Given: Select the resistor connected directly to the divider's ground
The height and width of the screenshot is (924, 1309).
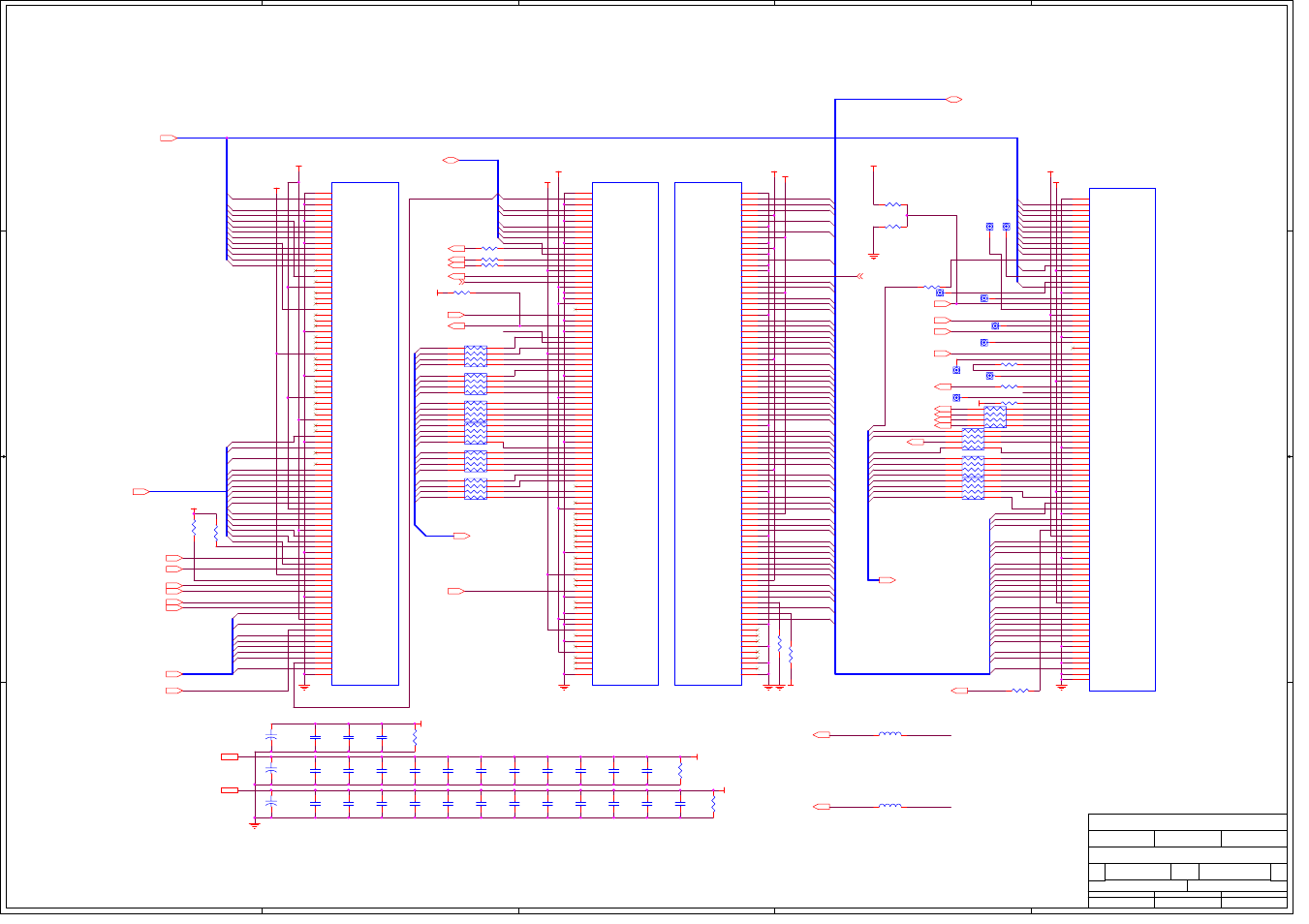Looking at the screenshot, I should pyautogui.click(x=892, y=227).
